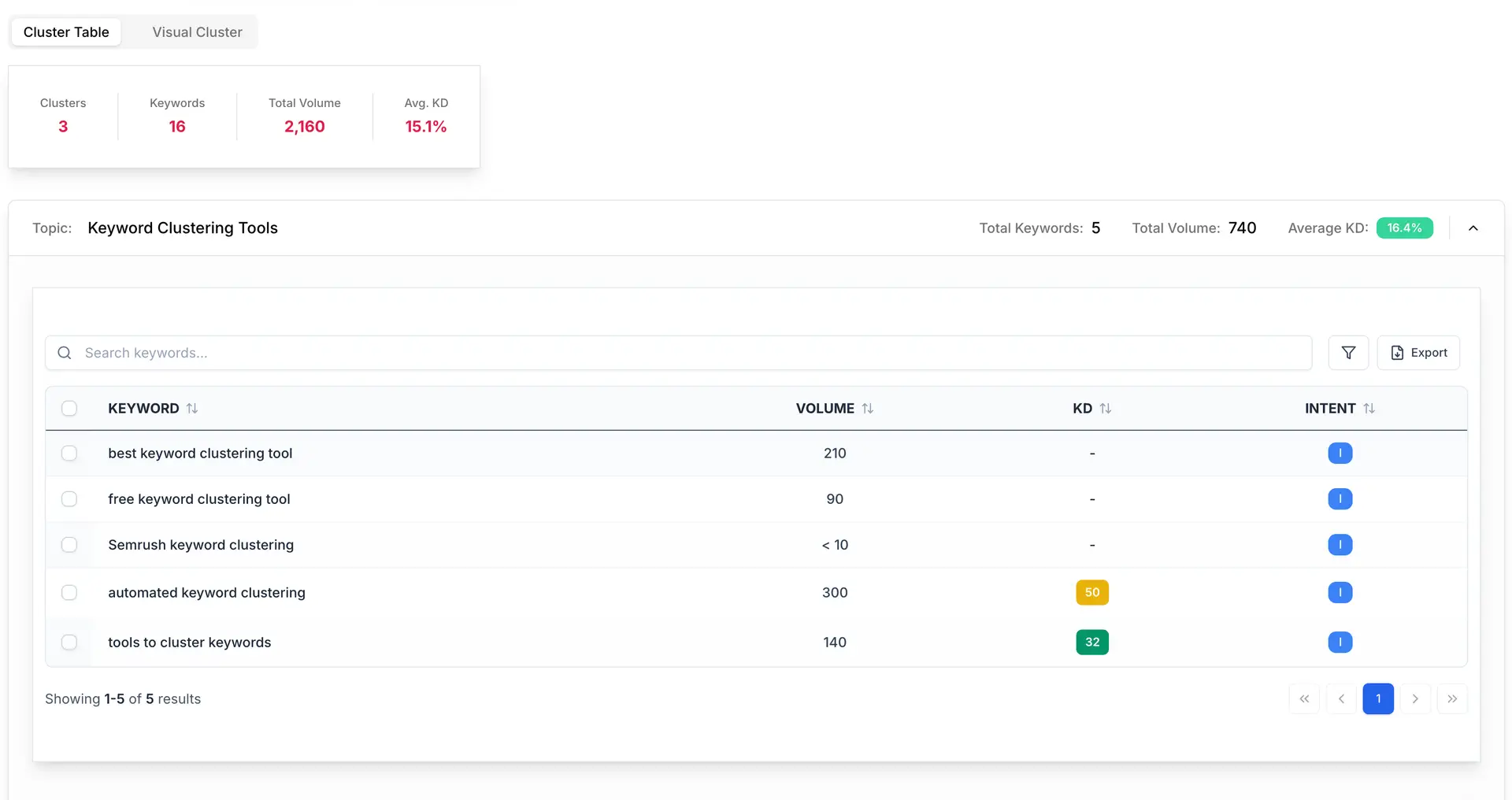Switch to the Visual Cluster tab

point(197,32)
